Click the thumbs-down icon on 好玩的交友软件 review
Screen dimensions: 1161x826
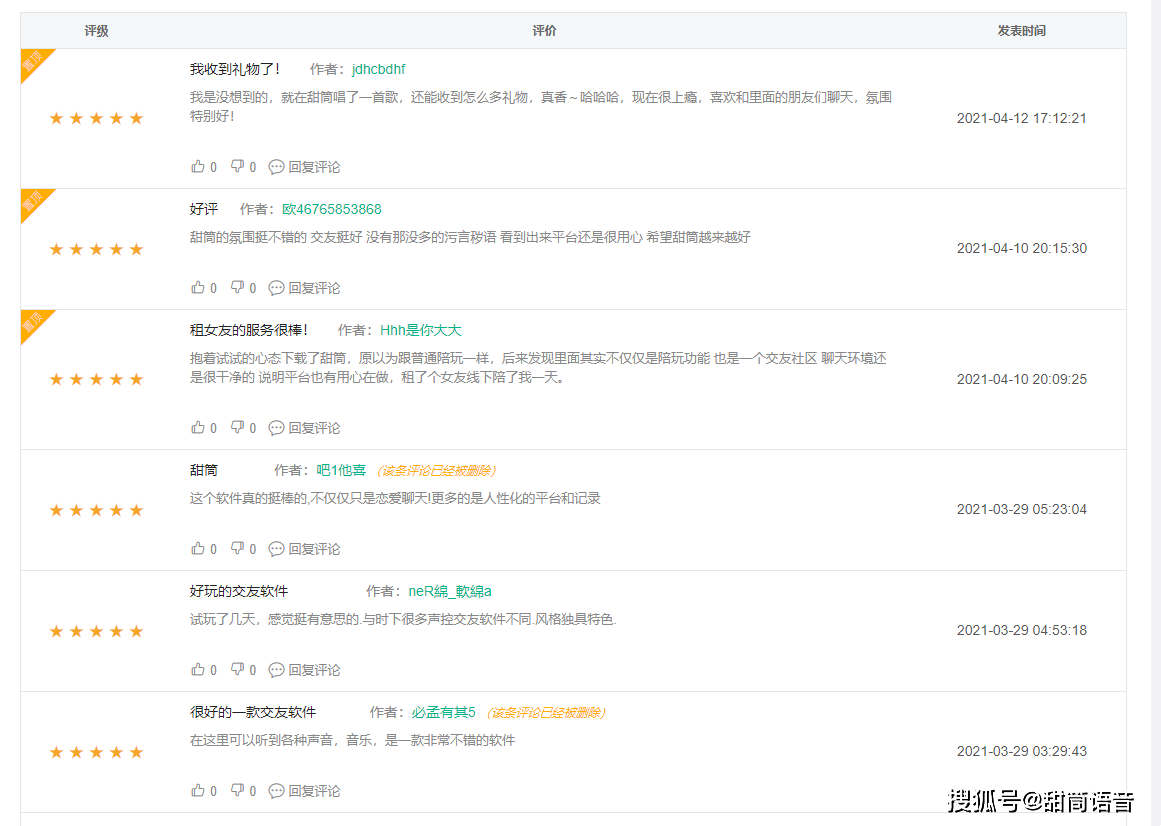coord(237,669)
